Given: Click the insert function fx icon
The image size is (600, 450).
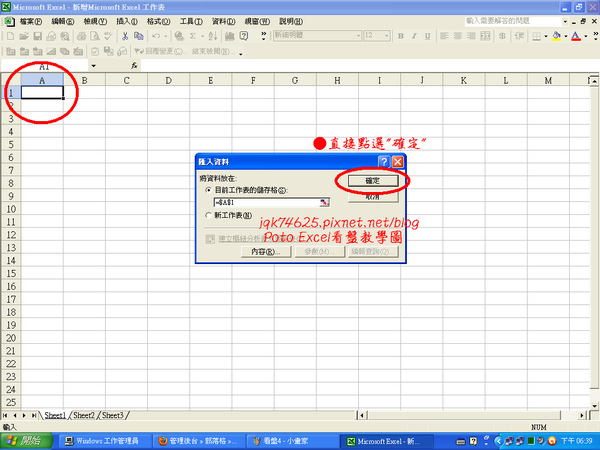Looking at the screenshot, I should point(134,66).
